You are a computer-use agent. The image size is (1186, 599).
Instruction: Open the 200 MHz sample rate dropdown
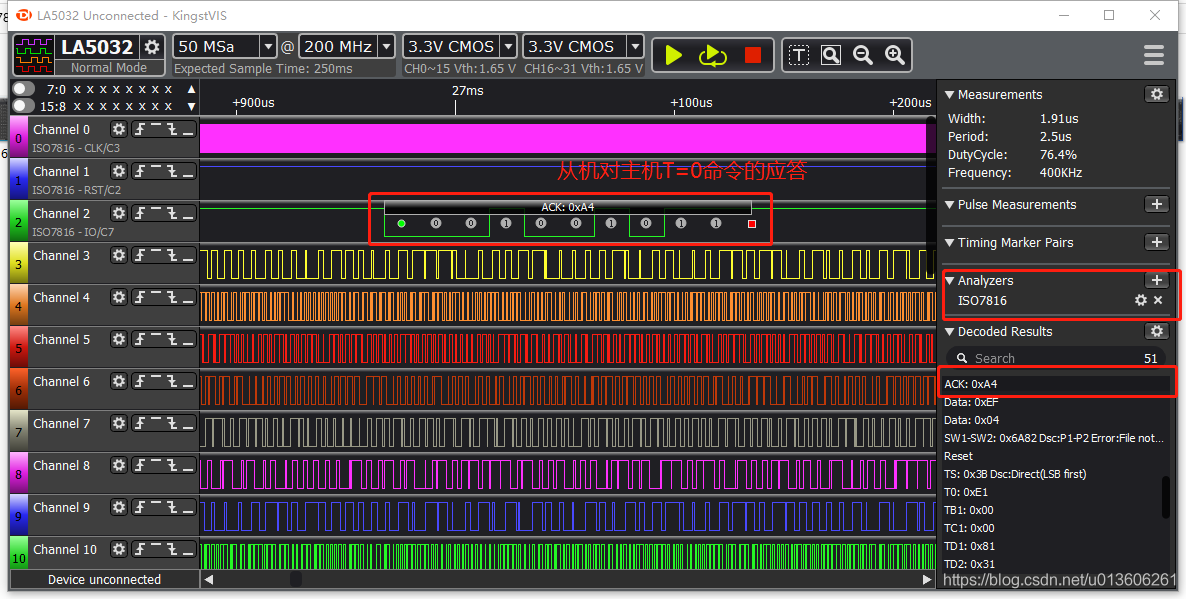tap(387, 47)
